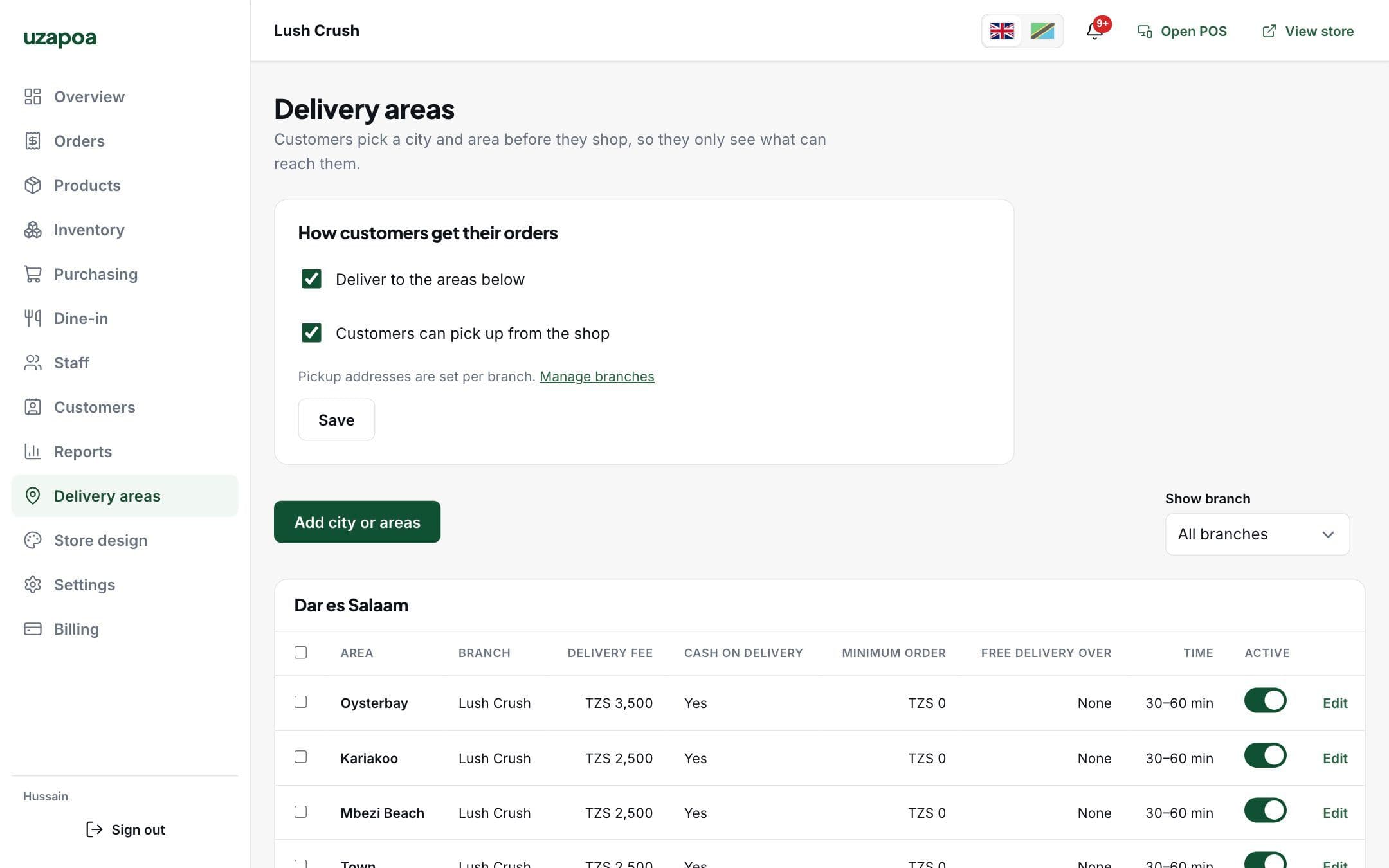Switch language with Tanzania flag icon
The image size is (1389, 868).
(x=1042, y=31)
